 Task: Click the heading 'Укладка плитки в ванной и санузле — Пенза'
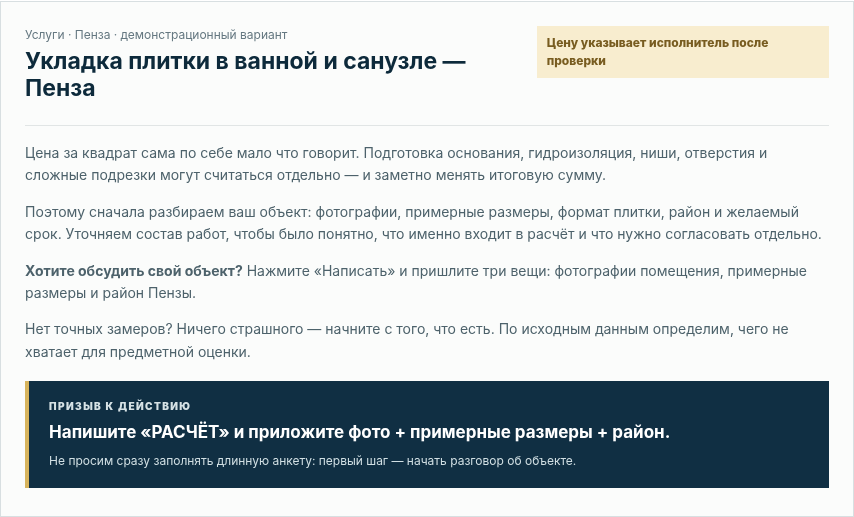(x=245, y=74)
